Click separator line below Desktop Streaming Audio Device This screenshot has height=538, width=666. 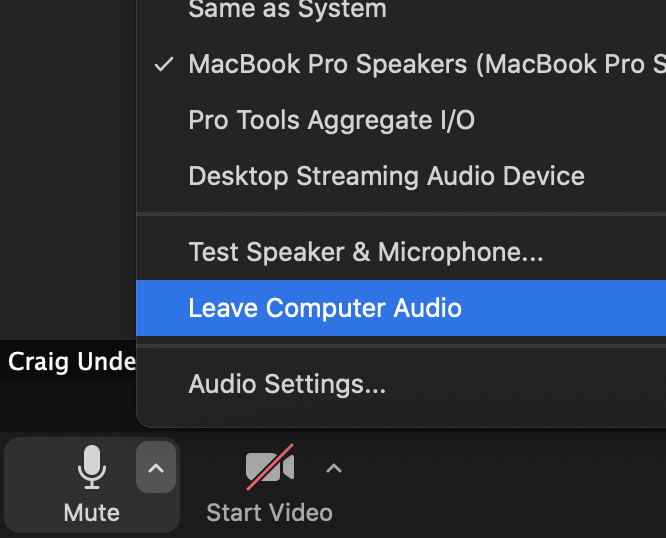[x=401, y=214]
